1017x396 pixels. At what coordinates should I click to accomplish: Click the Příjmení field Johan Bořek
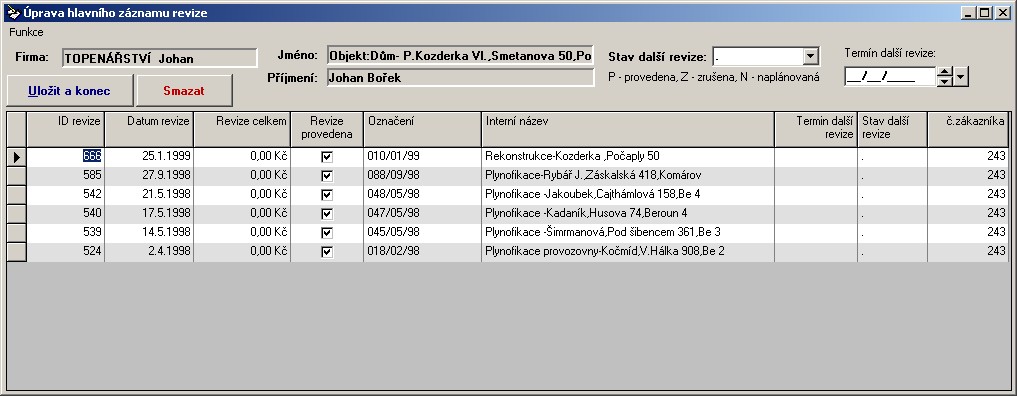click(461, 78)
